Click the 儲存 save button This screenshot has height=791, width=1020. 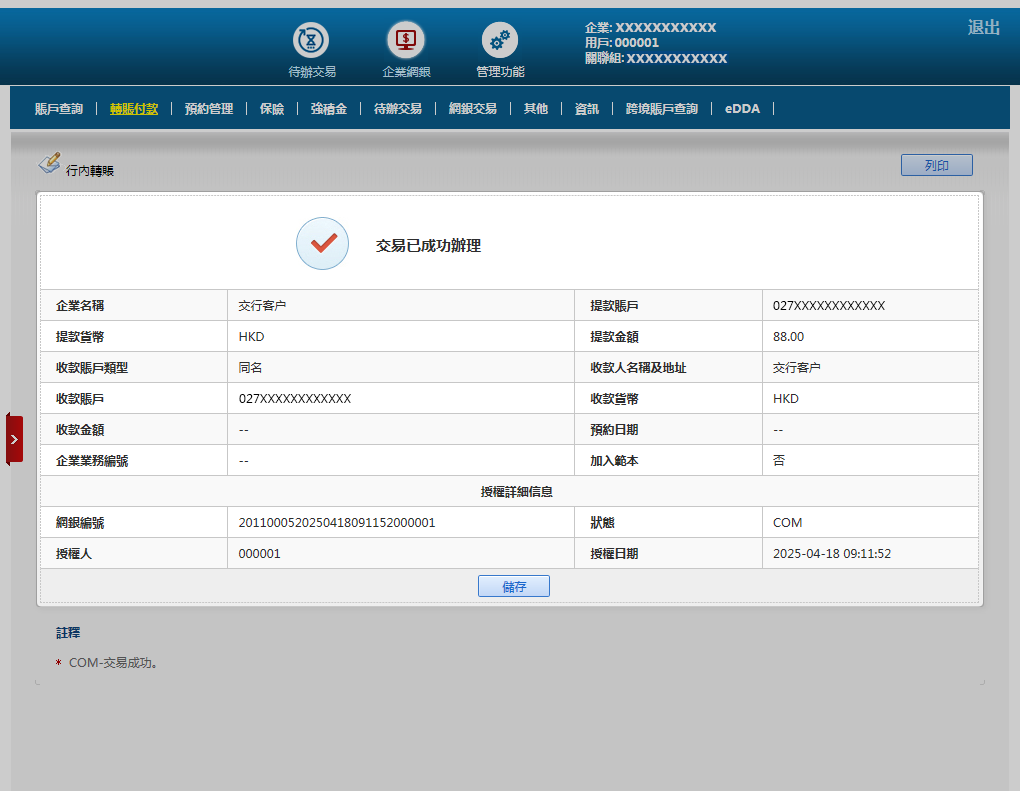(x=514, y=586)
